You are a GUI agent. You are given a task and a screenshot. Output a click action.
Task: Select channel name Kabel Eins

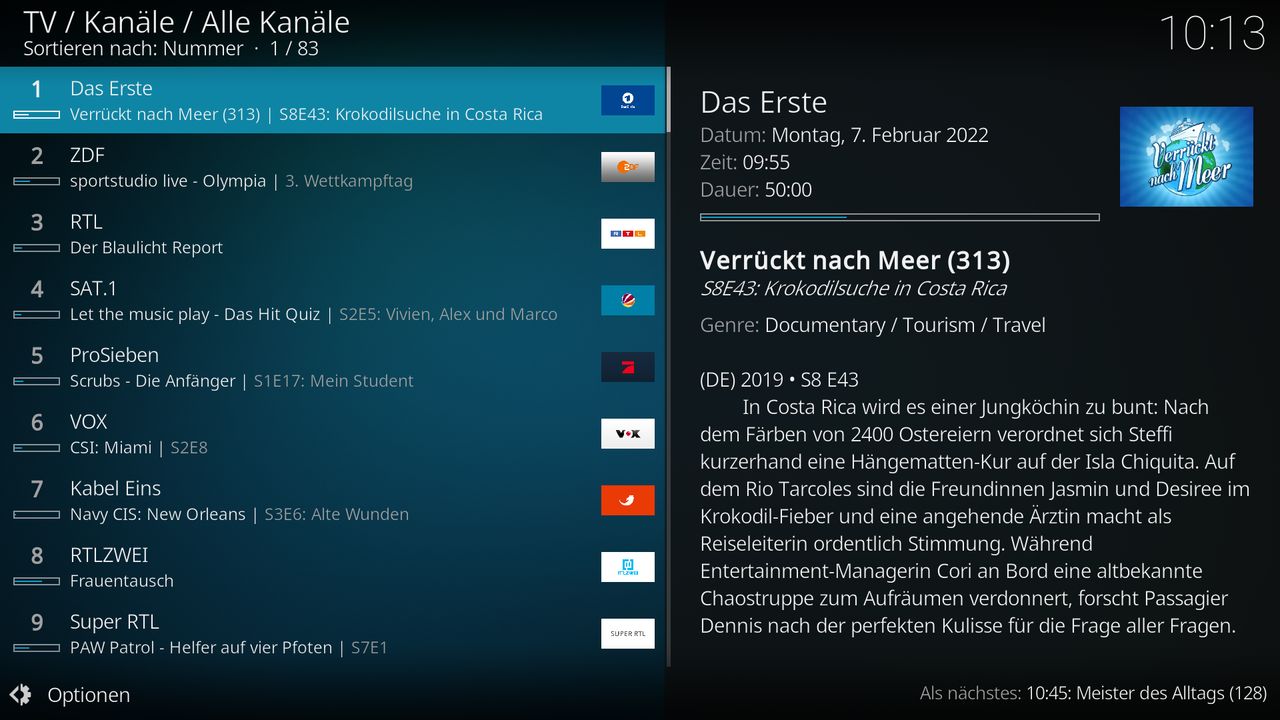[115, 488]
